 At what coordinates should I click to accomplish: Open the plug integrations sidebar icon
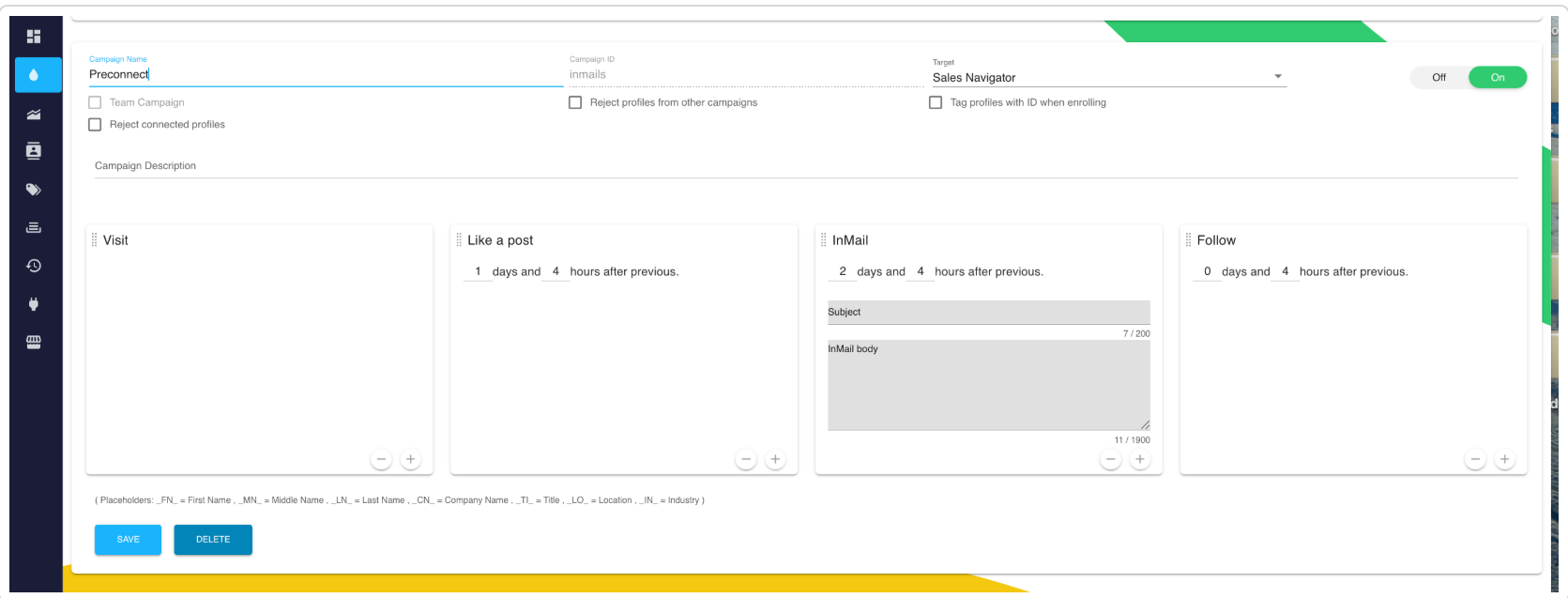pos(34,304)
